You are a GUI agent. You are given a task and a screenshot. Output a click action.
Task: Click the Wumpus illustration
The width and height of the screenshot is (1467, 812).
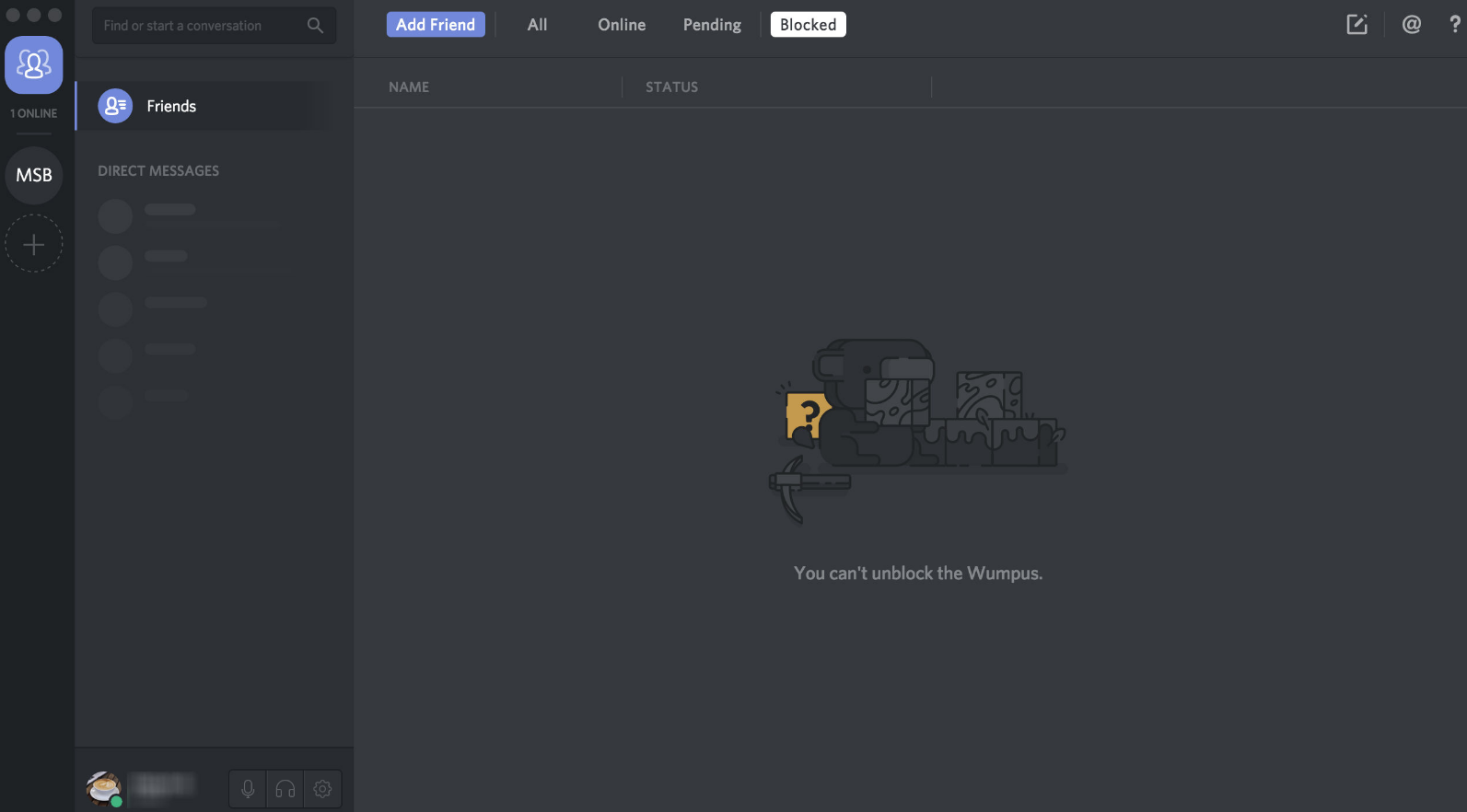click(917, 431)
